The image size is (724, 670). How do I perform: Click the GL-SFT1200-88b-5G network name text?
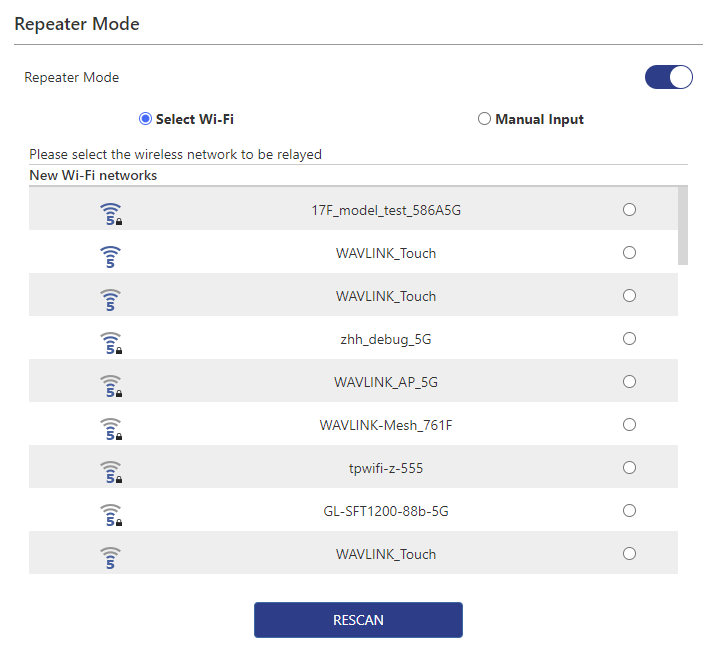click(386, 511)
